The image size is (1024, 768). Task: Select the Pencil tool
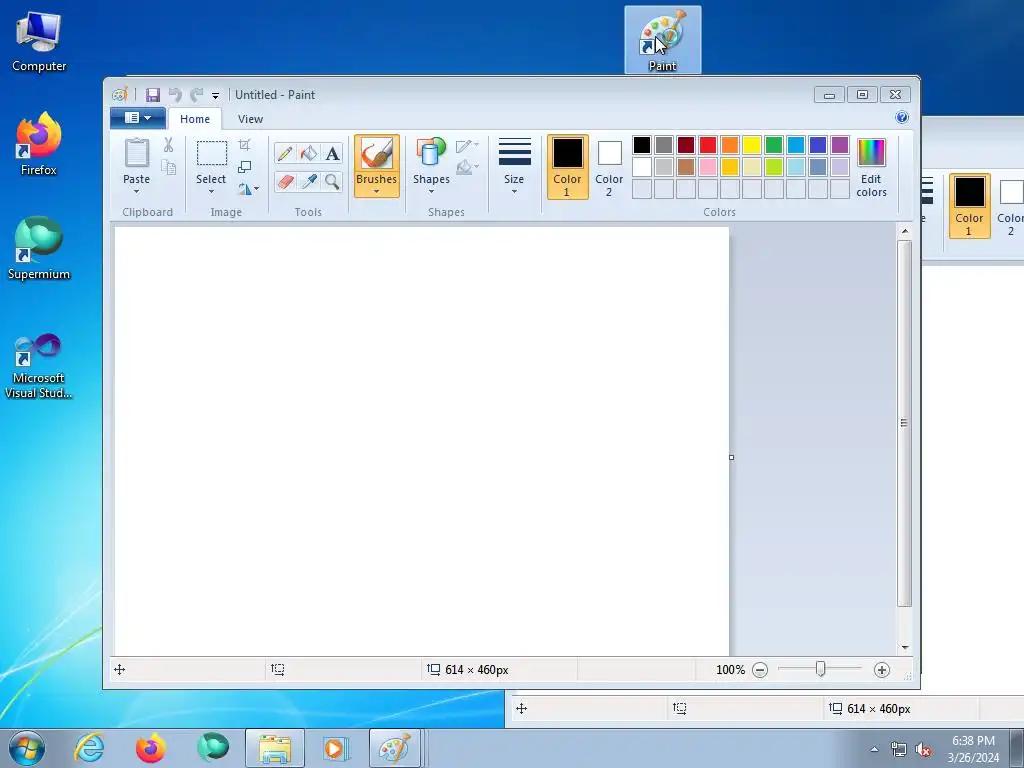(285, 153)
